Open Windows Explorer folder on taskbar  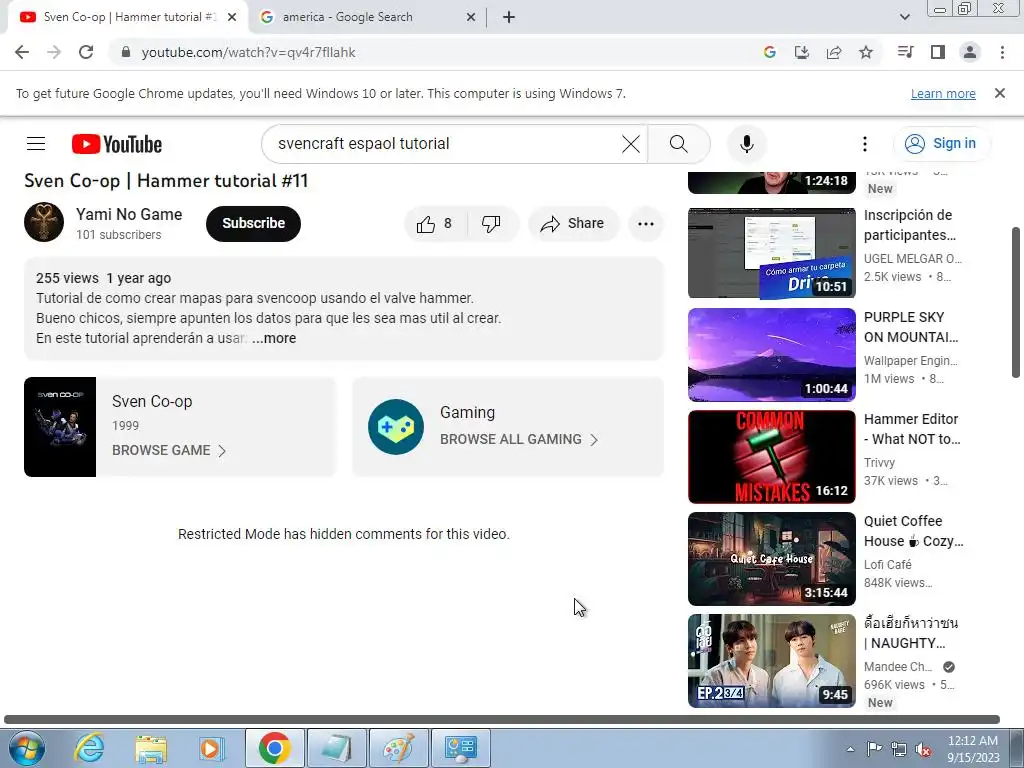point(150,748)
